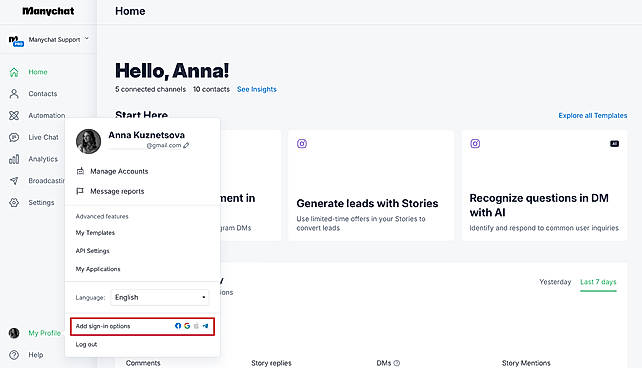The height and width of the screenshot is (368, 642).
Task: Open My Profile in the sidebar
Action: 45,333
